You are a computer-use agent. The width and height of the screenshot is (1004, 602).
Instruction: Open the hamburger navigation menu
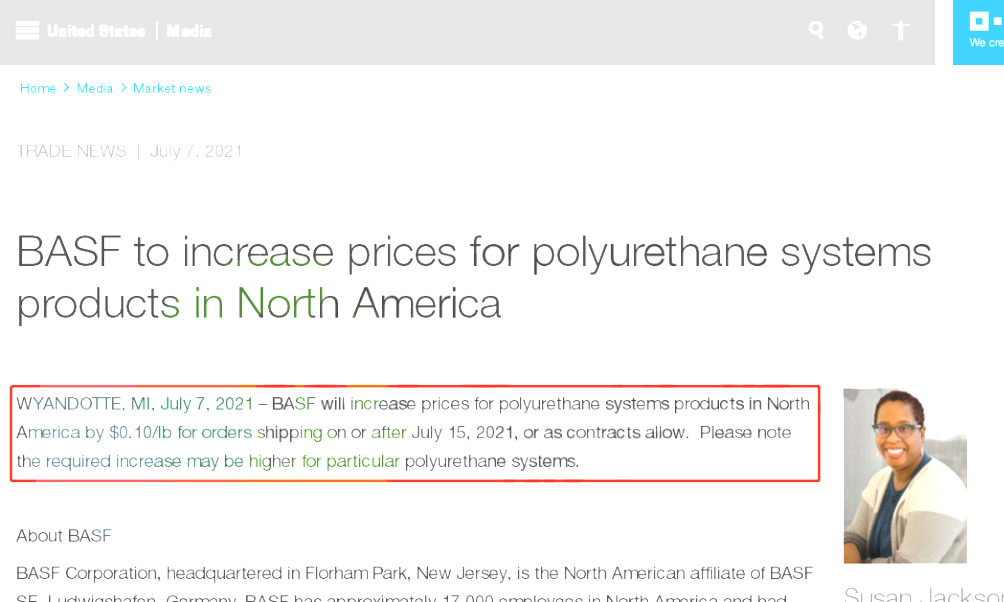coord(28,30)
